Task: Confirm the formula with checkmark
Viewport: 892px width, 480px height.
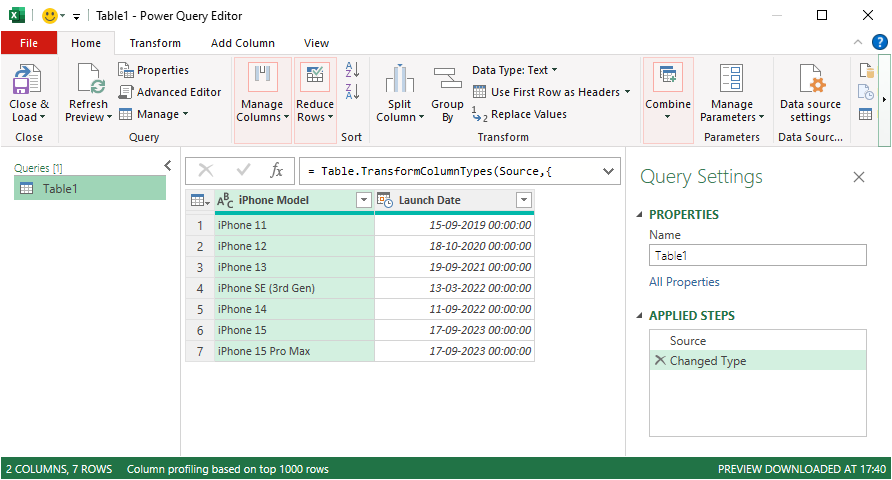Action: [243, 170]
